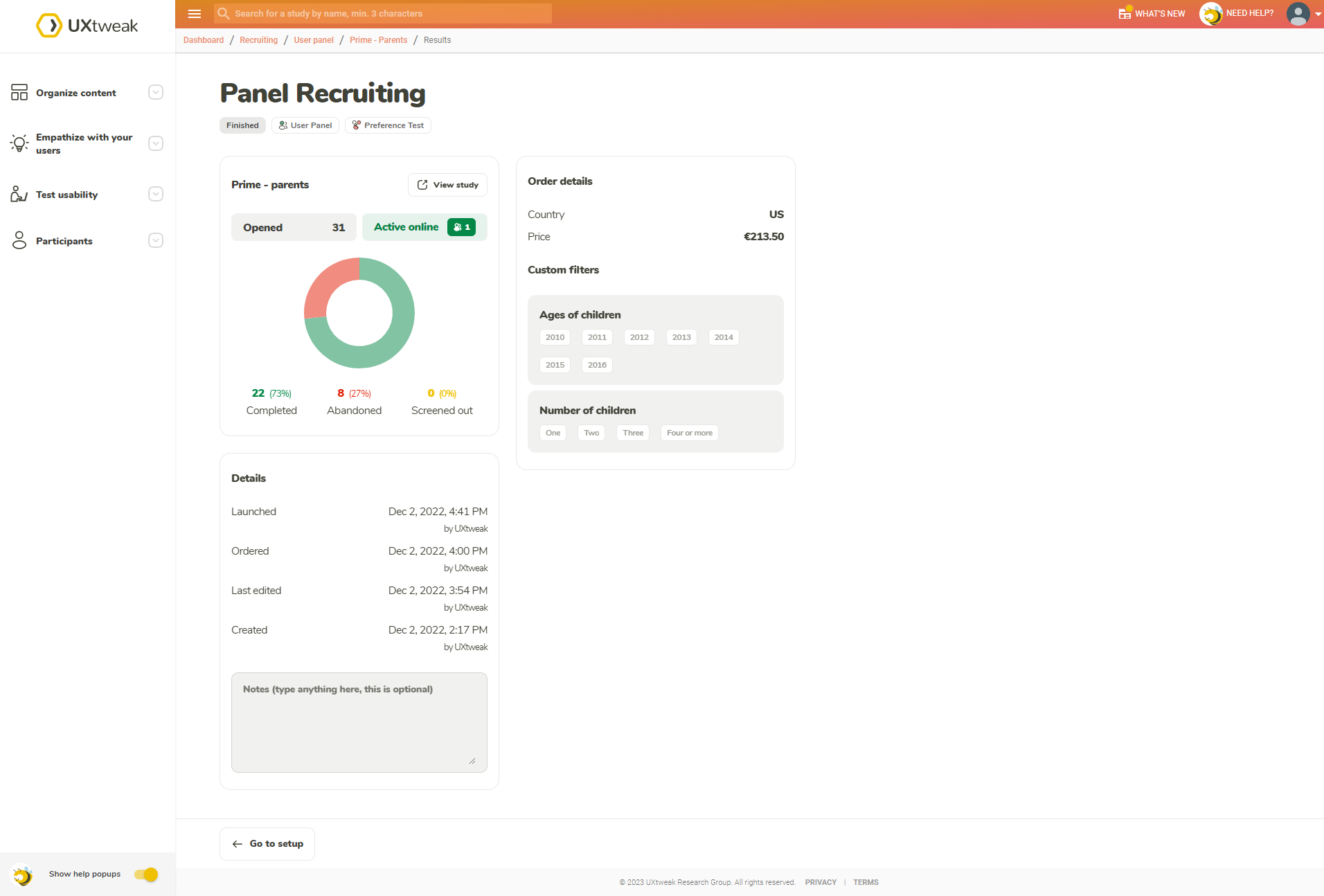The height and width of the screenshot is (896, 1324).
Task: Click the What's New gift icon
Action: (1125, 13)
